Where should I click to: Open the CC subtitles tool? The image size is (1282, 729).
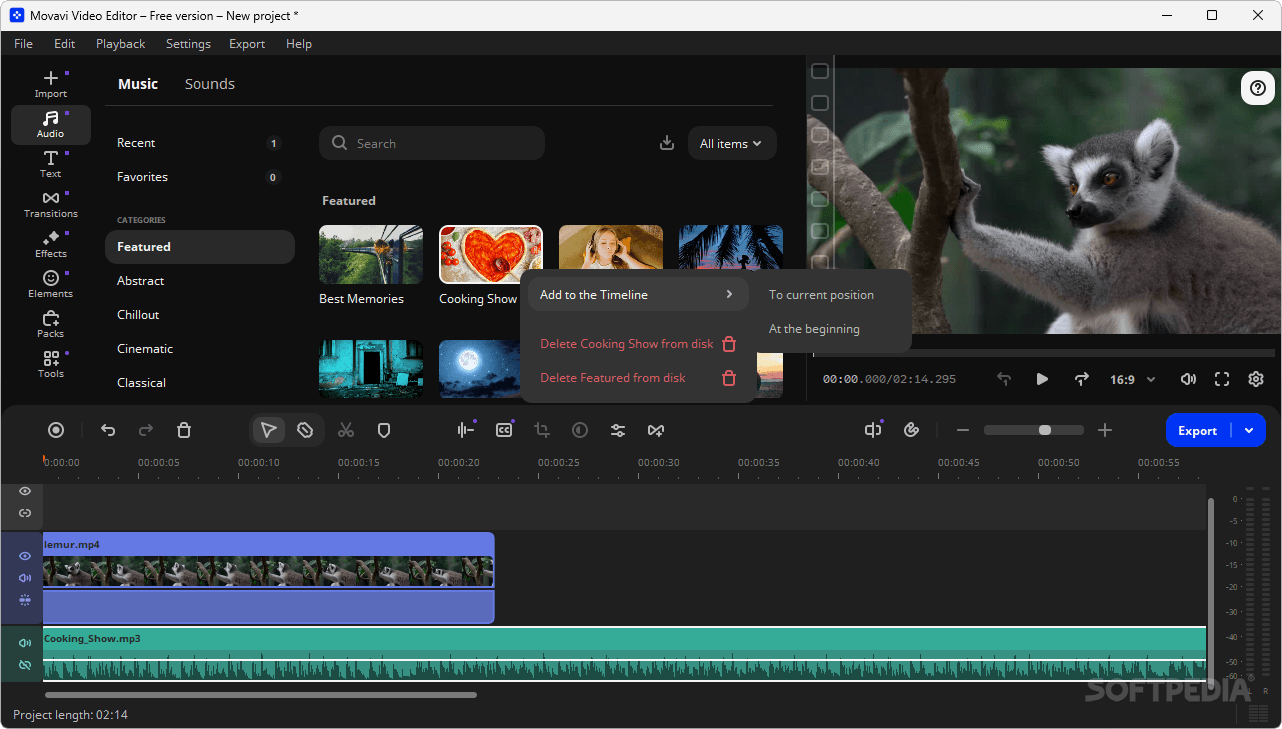tap(504, 430)
